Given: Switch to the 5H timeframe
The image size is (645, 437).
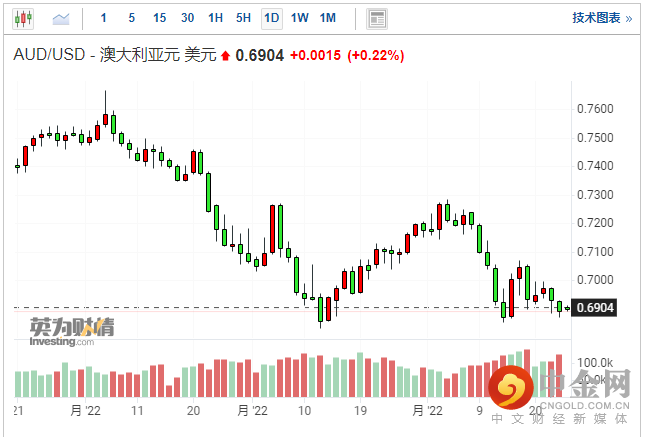Looking at the screenshot, I should 243,18.
